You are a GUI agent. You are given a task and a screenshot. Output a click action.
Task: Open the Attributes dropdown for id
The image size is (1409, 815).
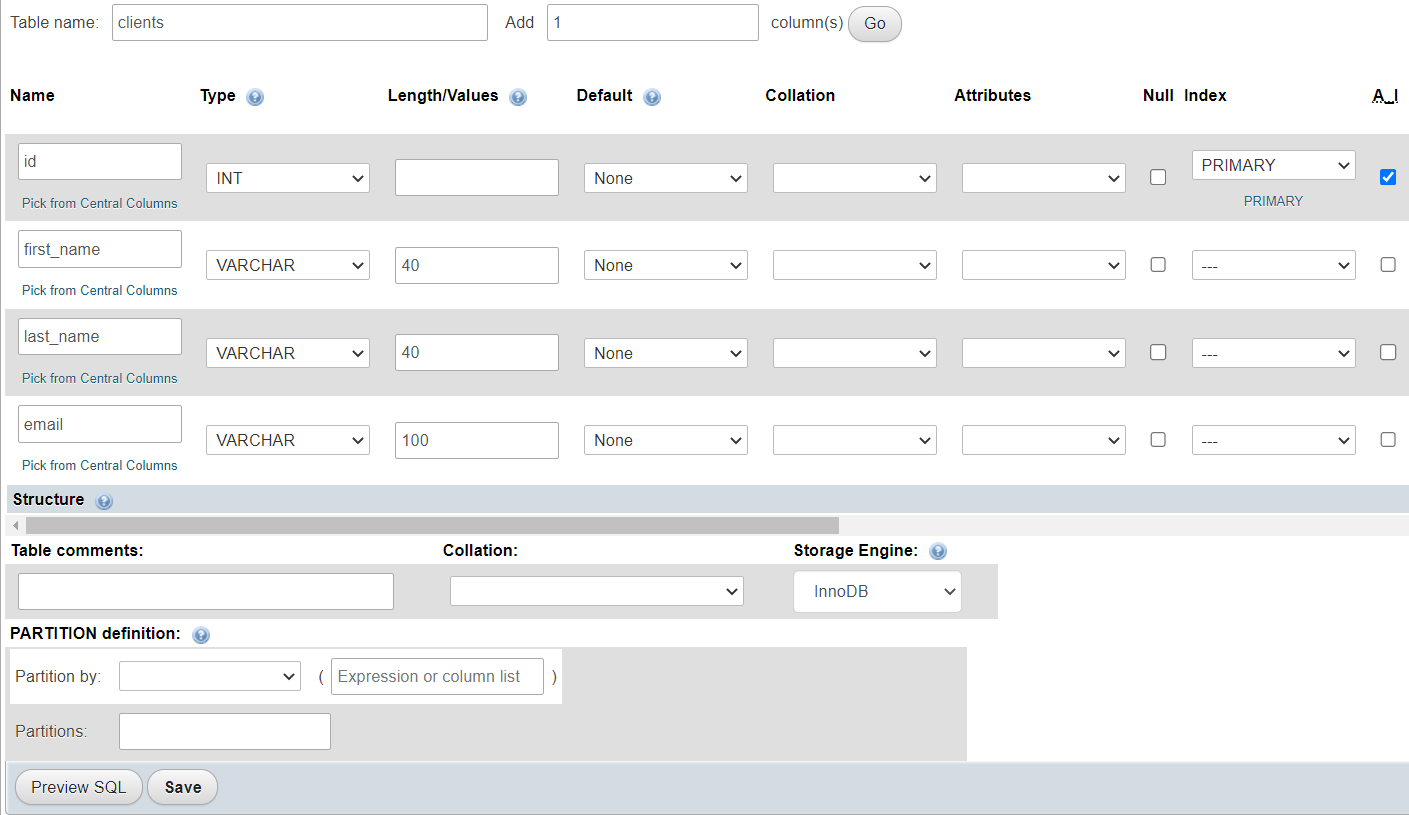pos(1044,178)
